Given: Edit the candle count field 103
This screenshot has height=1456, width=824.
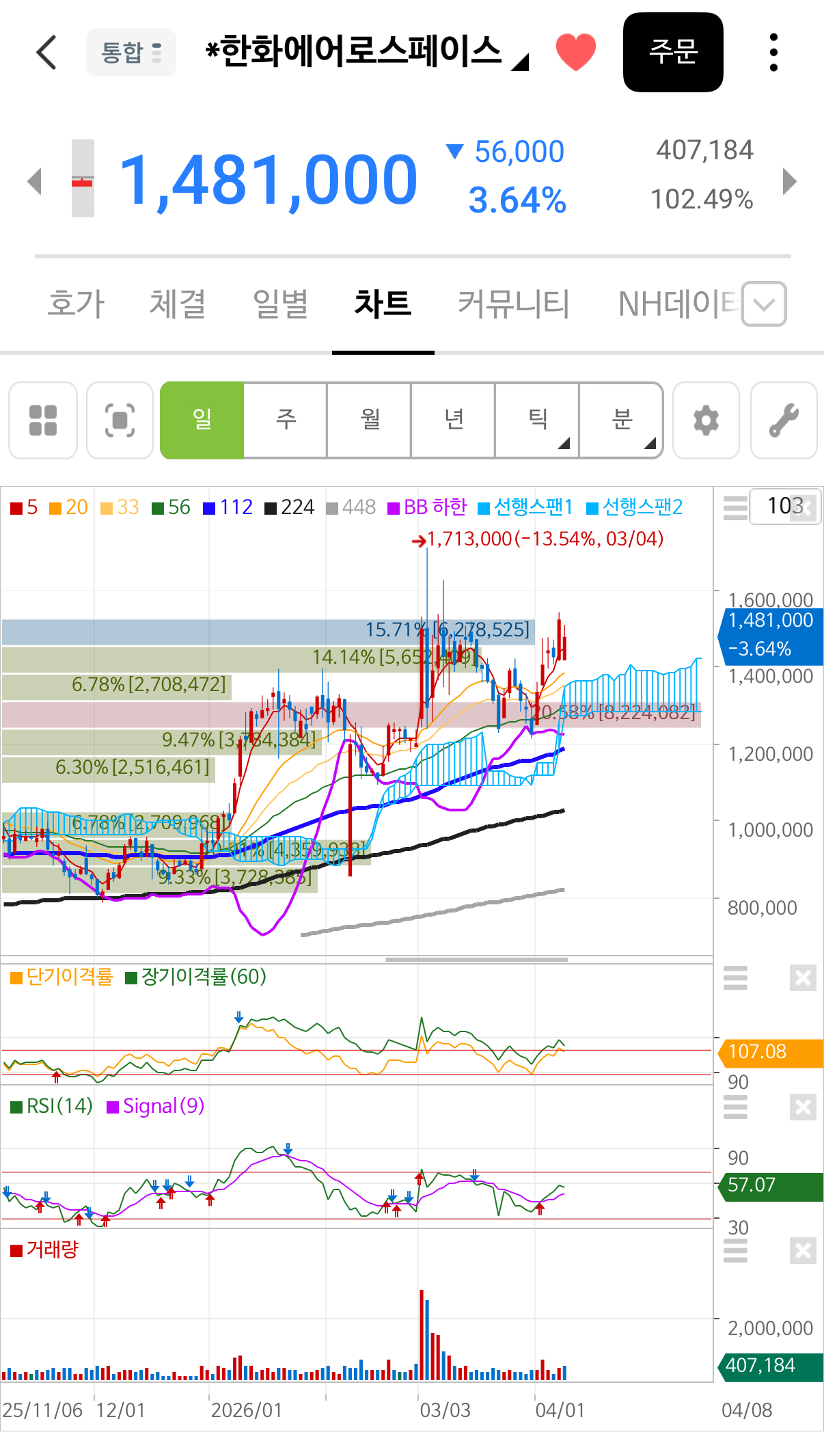Looking at the screenshot, I should [x=784, y=507].
